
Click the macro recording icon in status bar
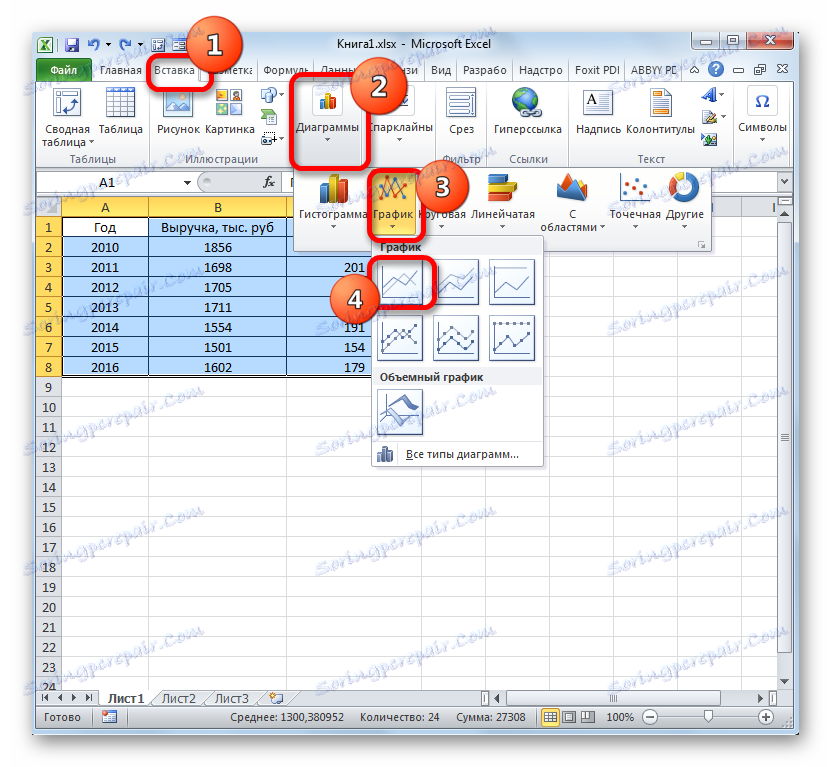(109, 717)
